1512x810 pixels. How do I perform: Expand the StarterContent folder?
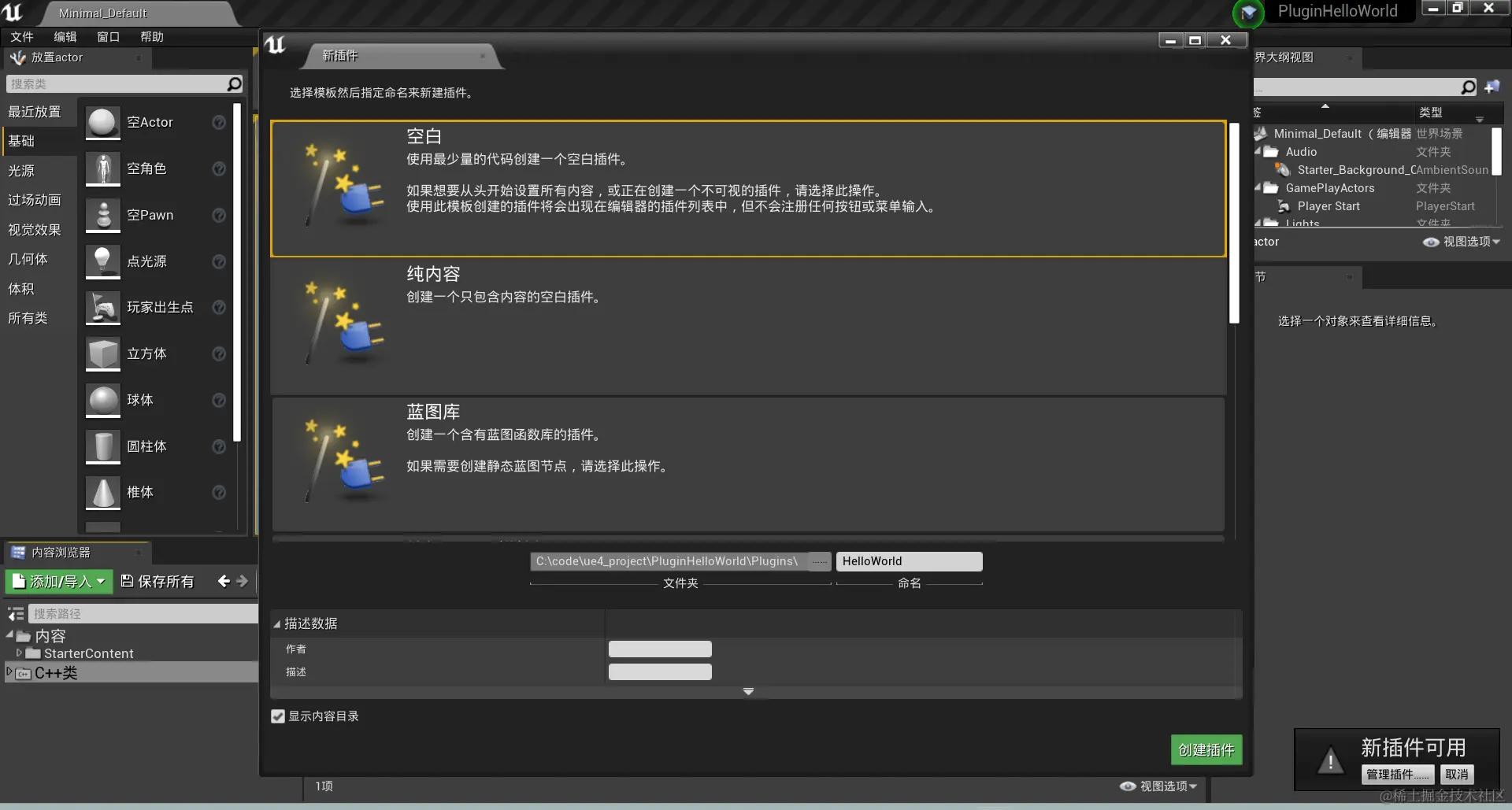point(19,653)
